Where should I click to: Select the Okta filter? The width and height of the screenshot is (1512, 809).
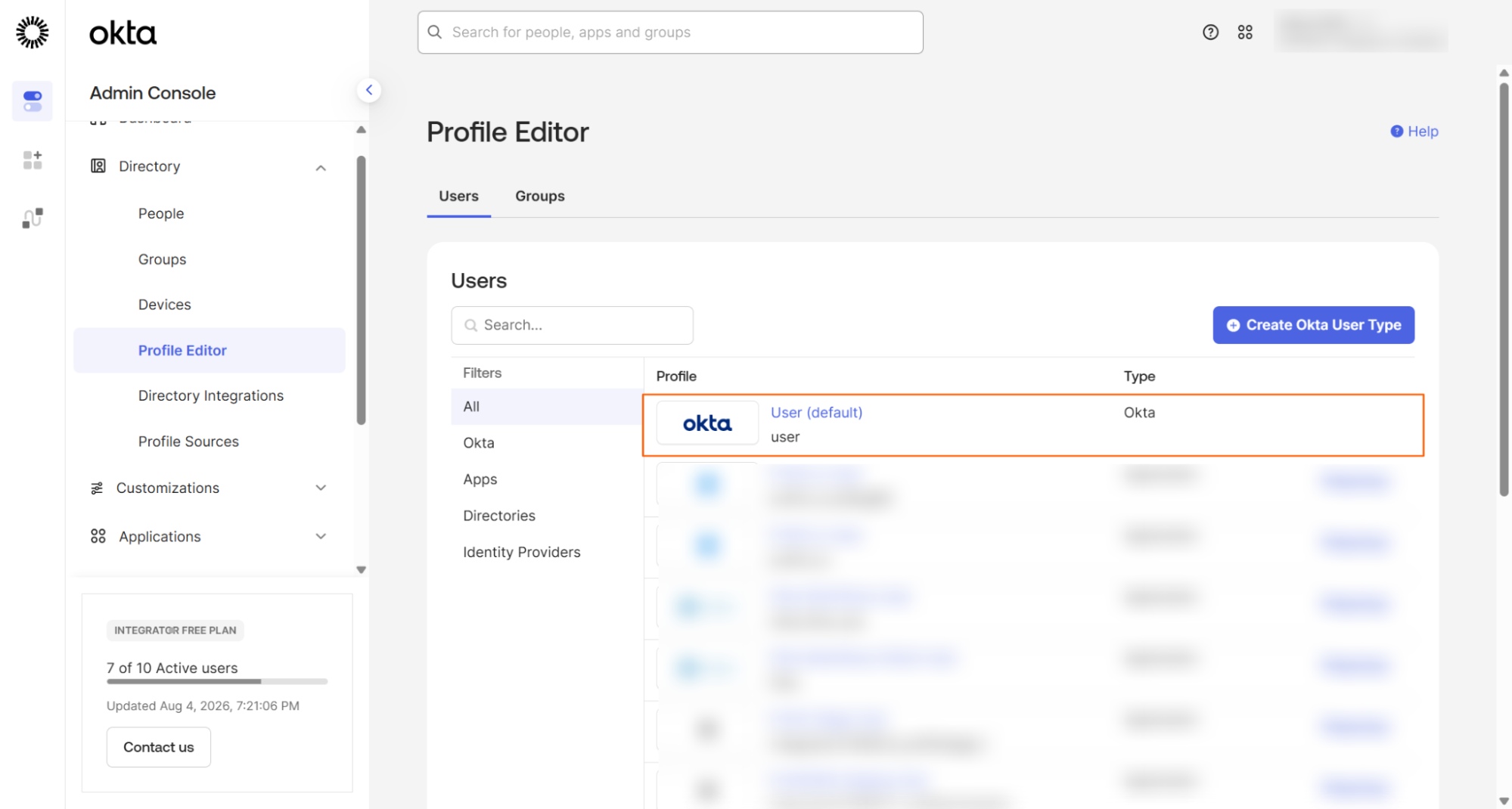[479, 443]
